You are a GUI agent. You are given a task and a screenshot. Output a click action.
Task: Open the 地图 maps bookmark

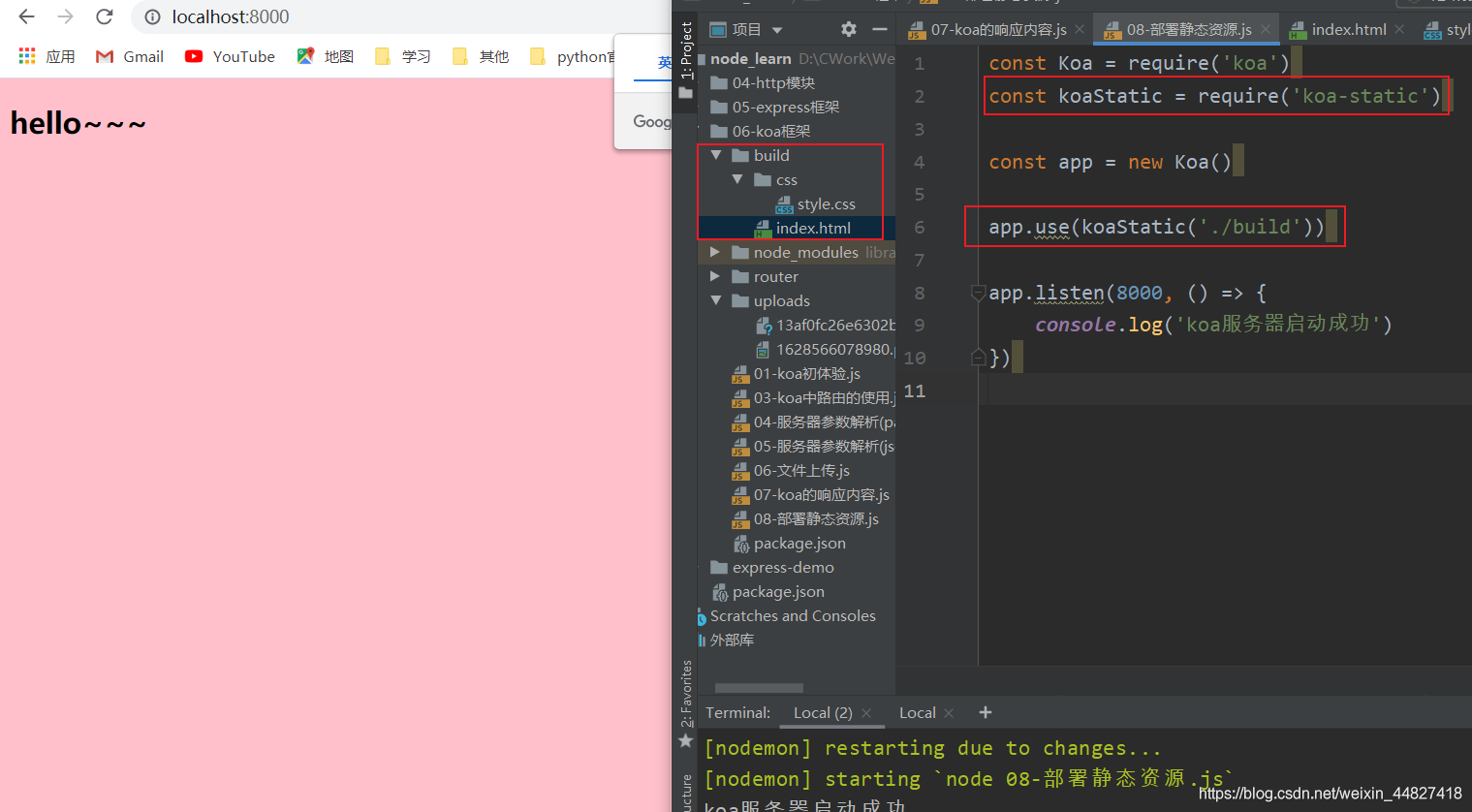[326, 56]
